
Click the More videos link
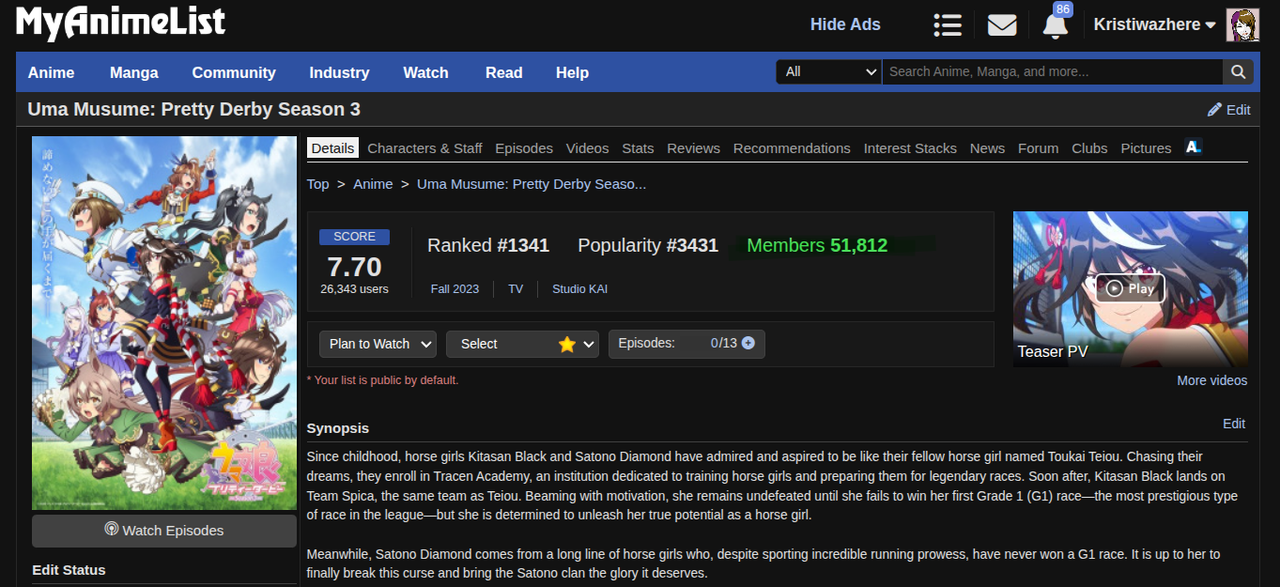coord(1212,380)
